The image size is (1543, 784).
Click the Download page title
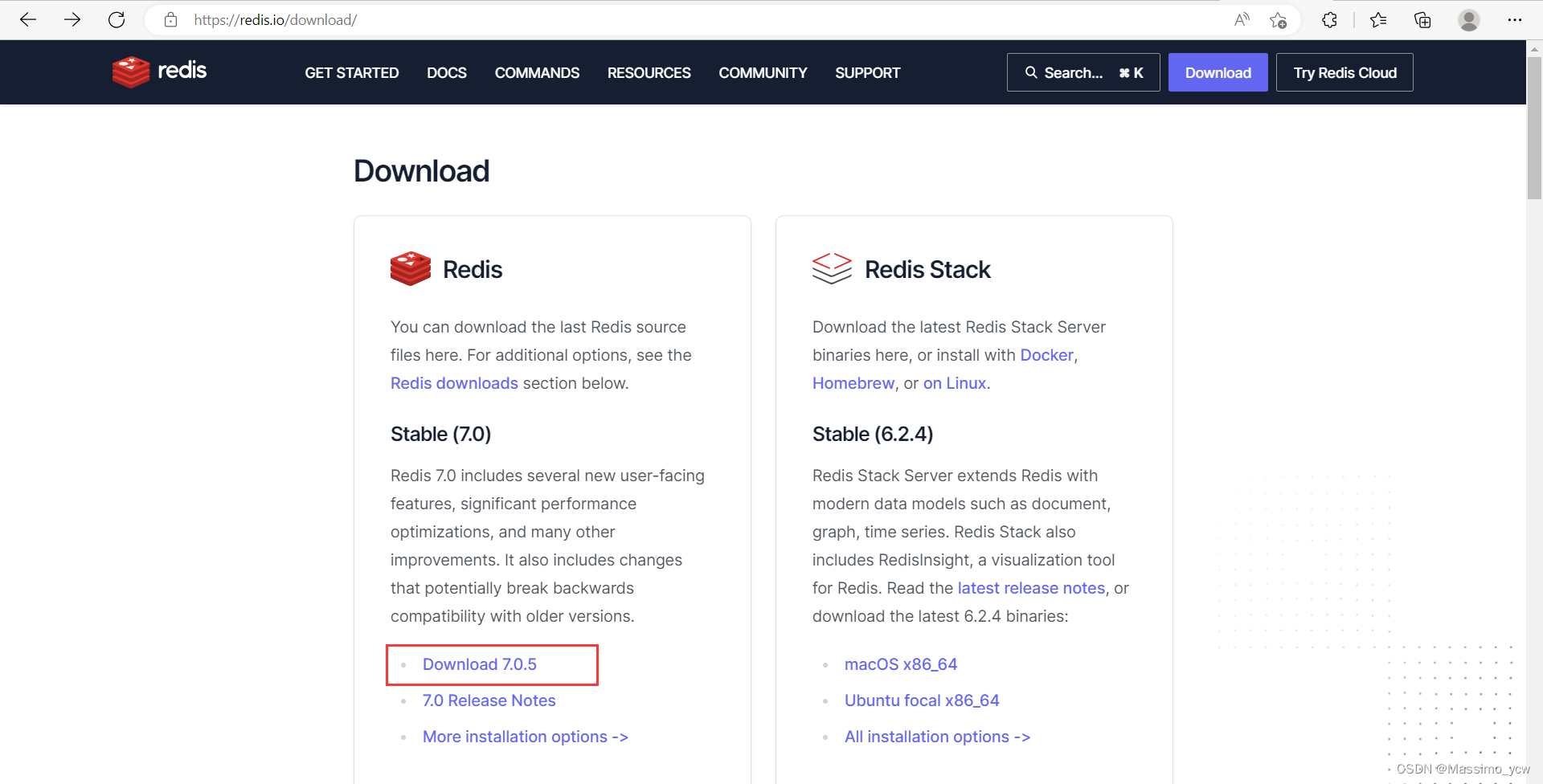click(x=421, y=171)
